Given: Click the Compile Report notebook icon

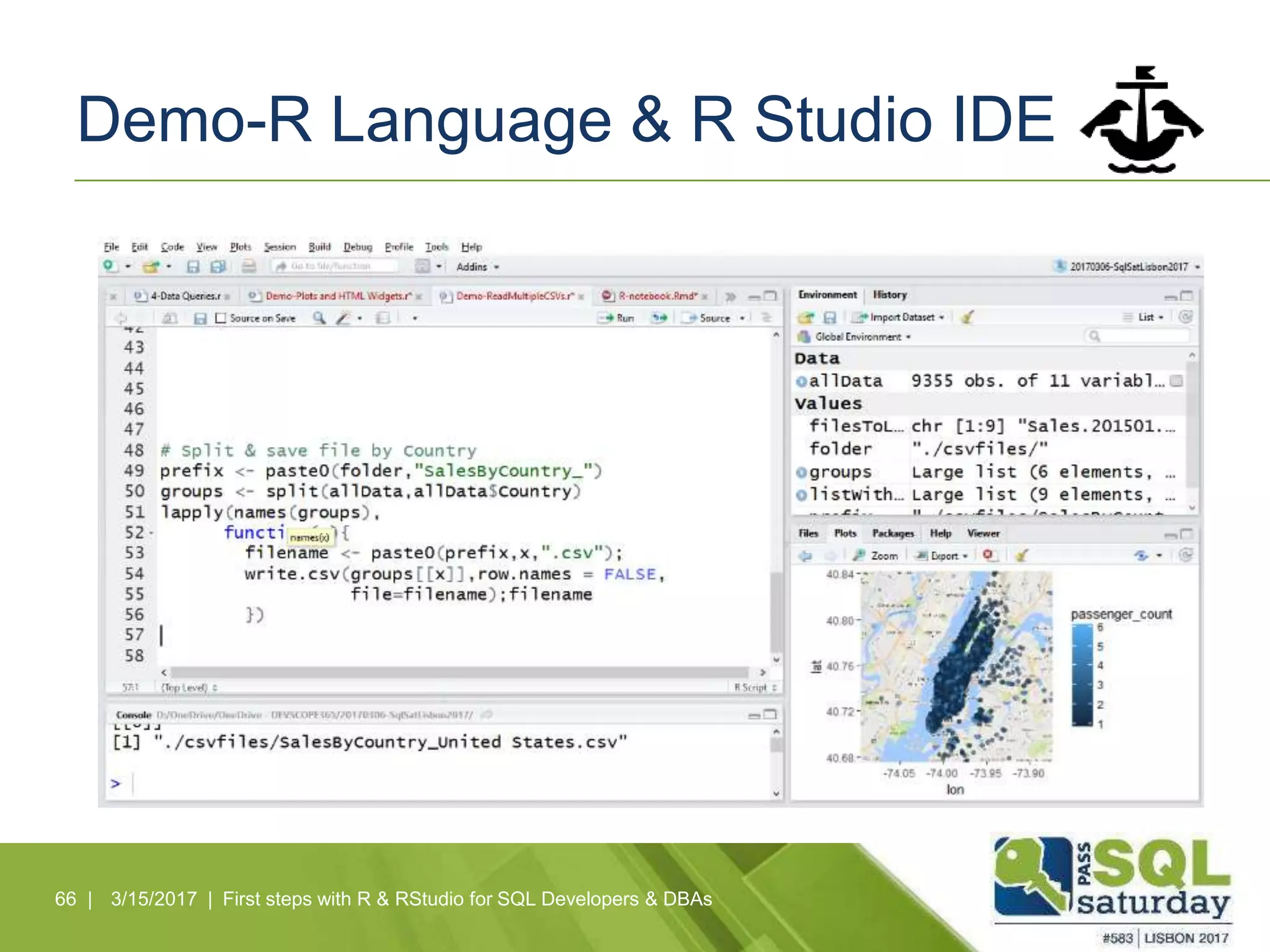Looking at the screenshot, I should click(x=383, y=318).
